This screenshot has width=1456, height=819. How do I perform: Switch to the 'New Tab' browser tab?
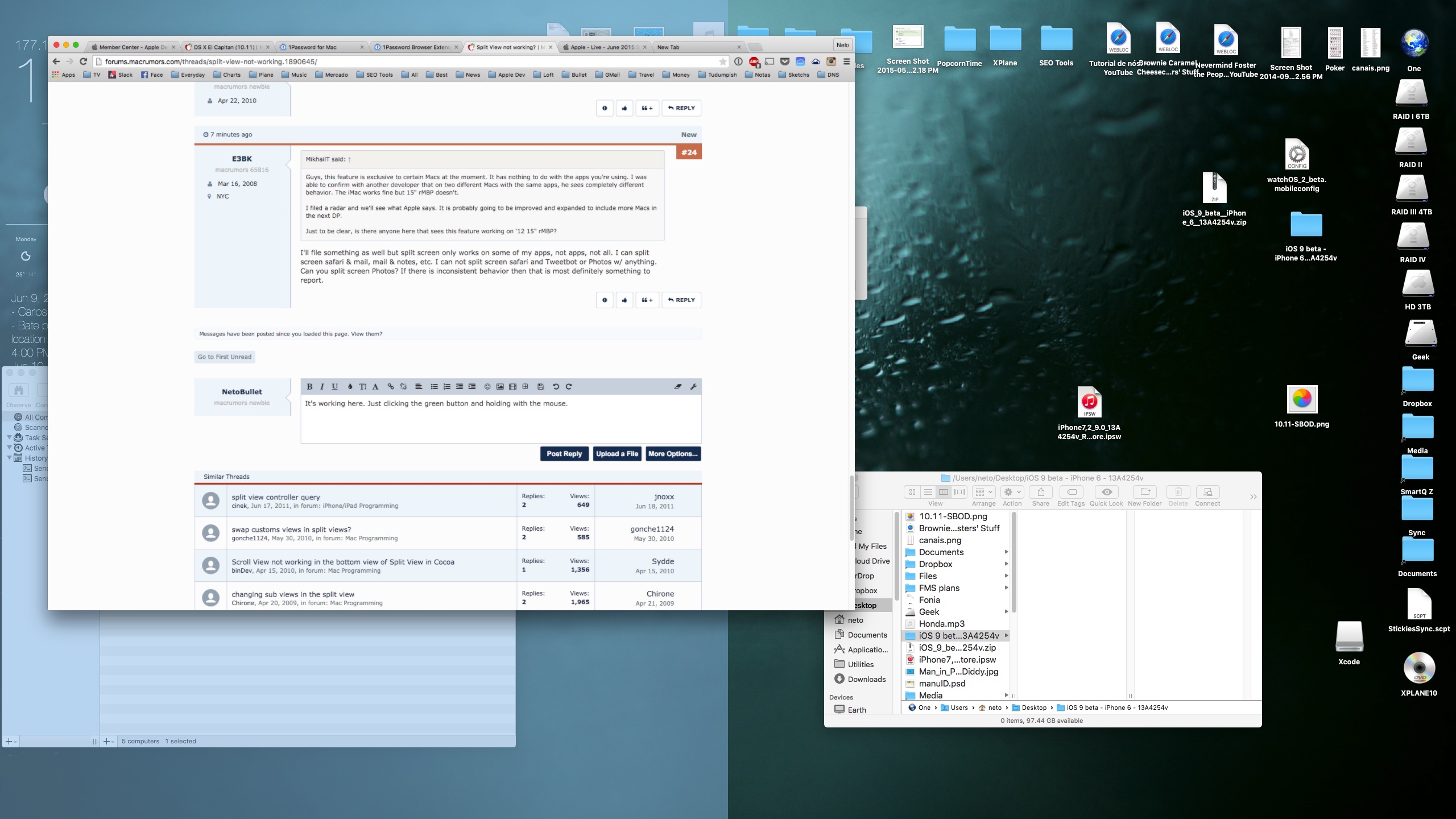pyautogui.click(x=698, y=47)
